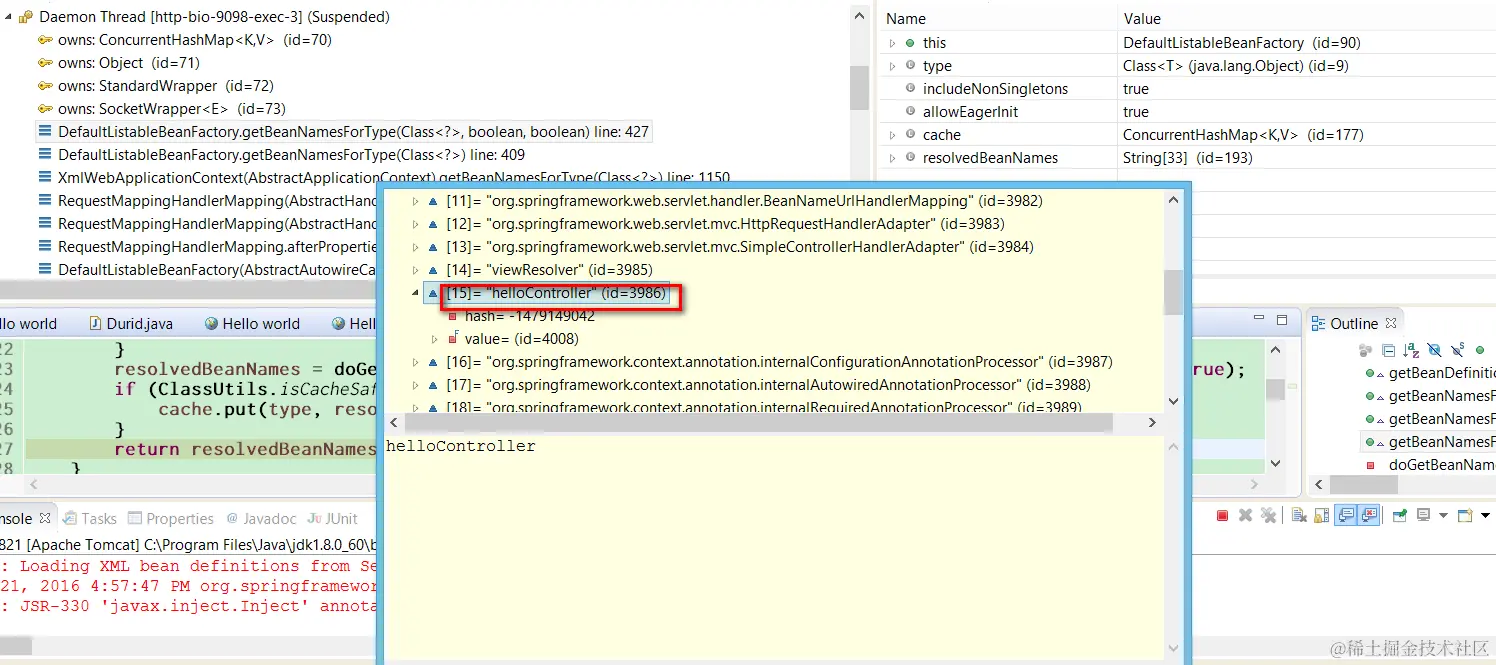Image resolution: width=1496 pixels, height=665 pixels.
Task: Select RequestMappingHandlerMapping.afterProperties stack frame
Action: click(206, 246)
